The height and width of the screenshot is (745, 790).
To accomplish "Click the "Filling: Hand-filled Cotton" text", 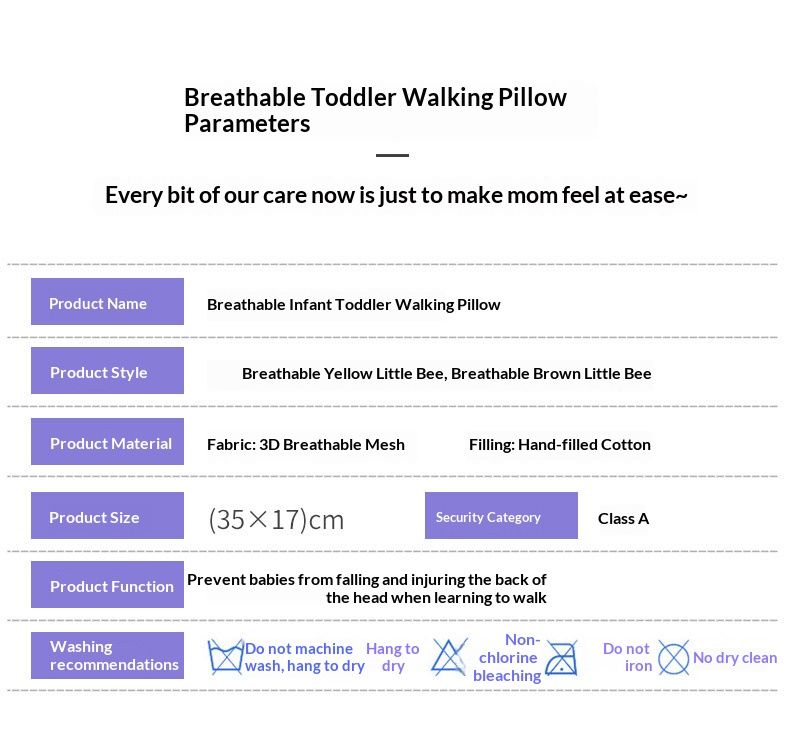I will 559,444.
